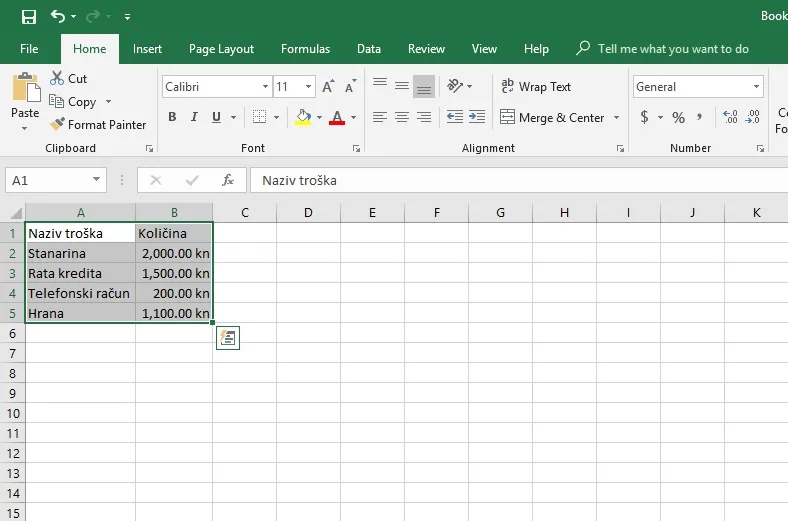Open the font size 11 dropdown

click(x=309, y=87)
